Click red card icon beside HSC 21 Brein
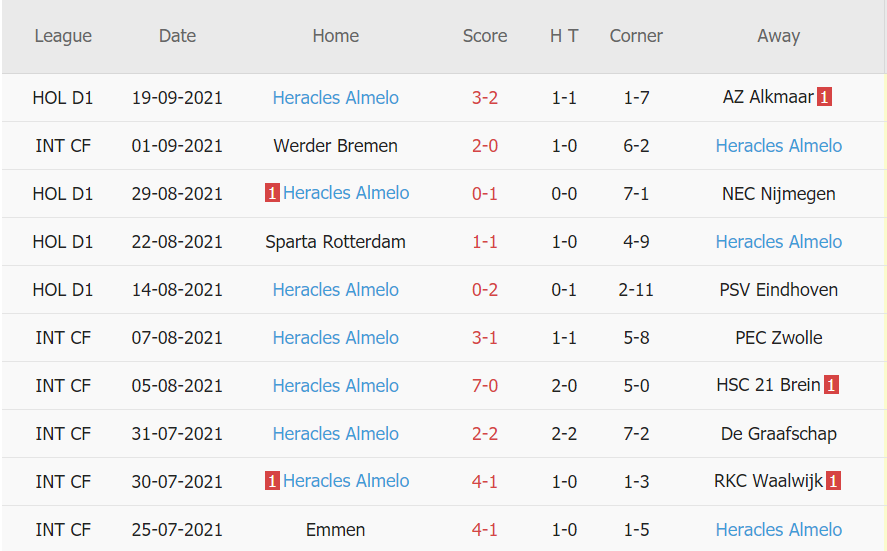Screen dimensions: 887x551 click(831, 385)
